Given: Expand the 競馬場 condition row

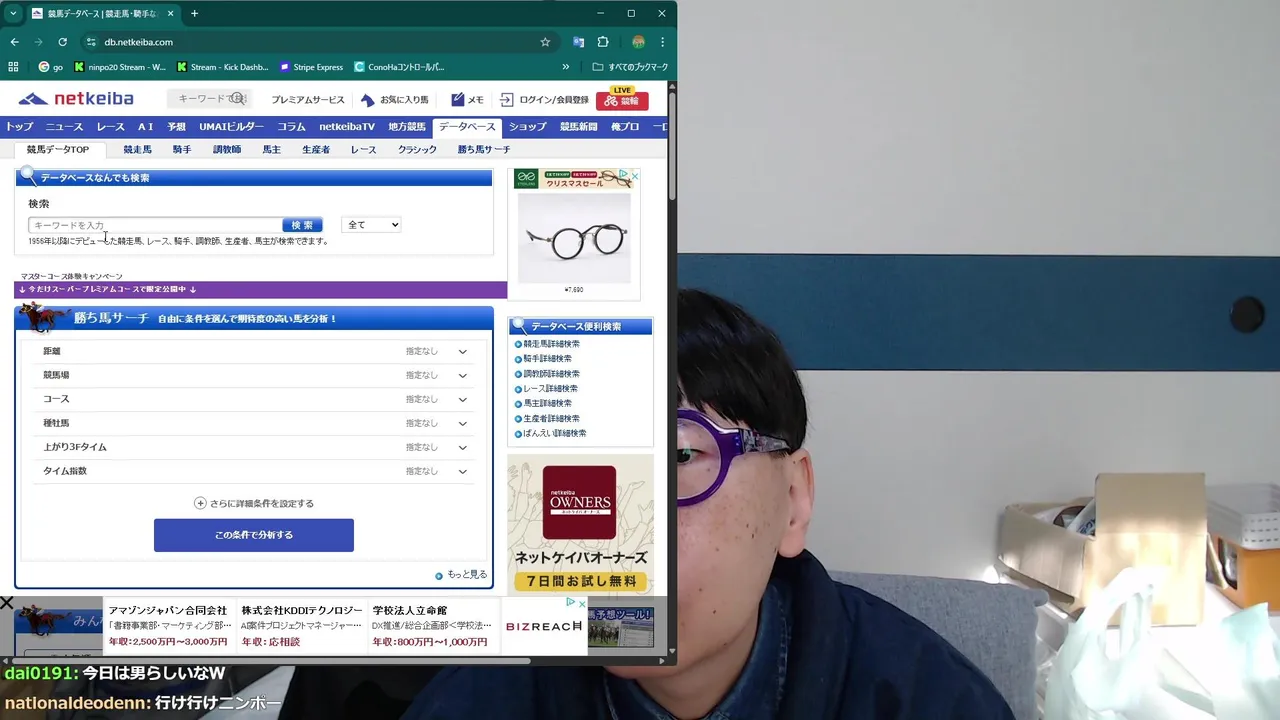Looking at the screenshot, I should pos(254,375).
